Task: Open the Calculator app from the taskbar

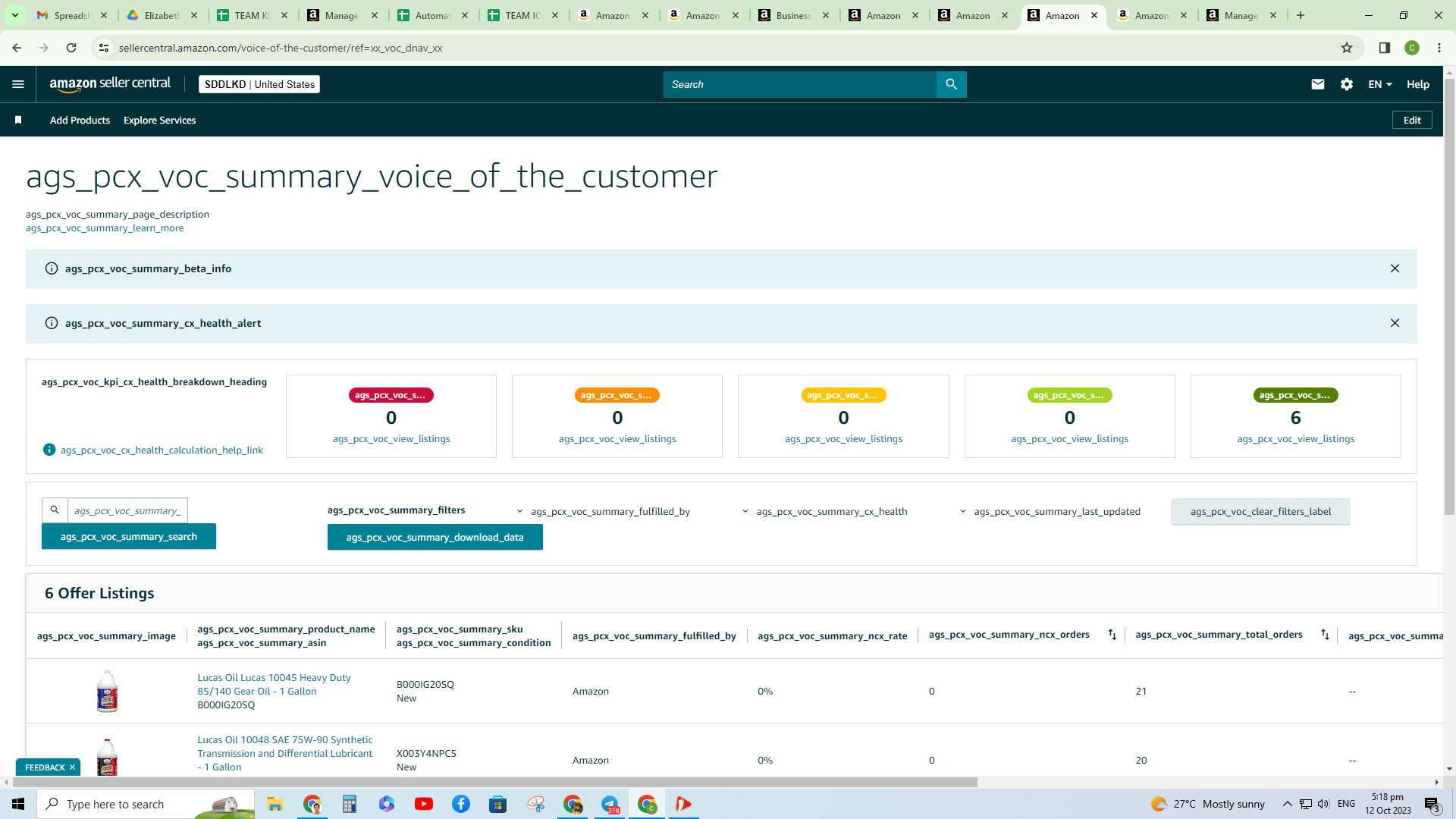Action: point(350,804)
